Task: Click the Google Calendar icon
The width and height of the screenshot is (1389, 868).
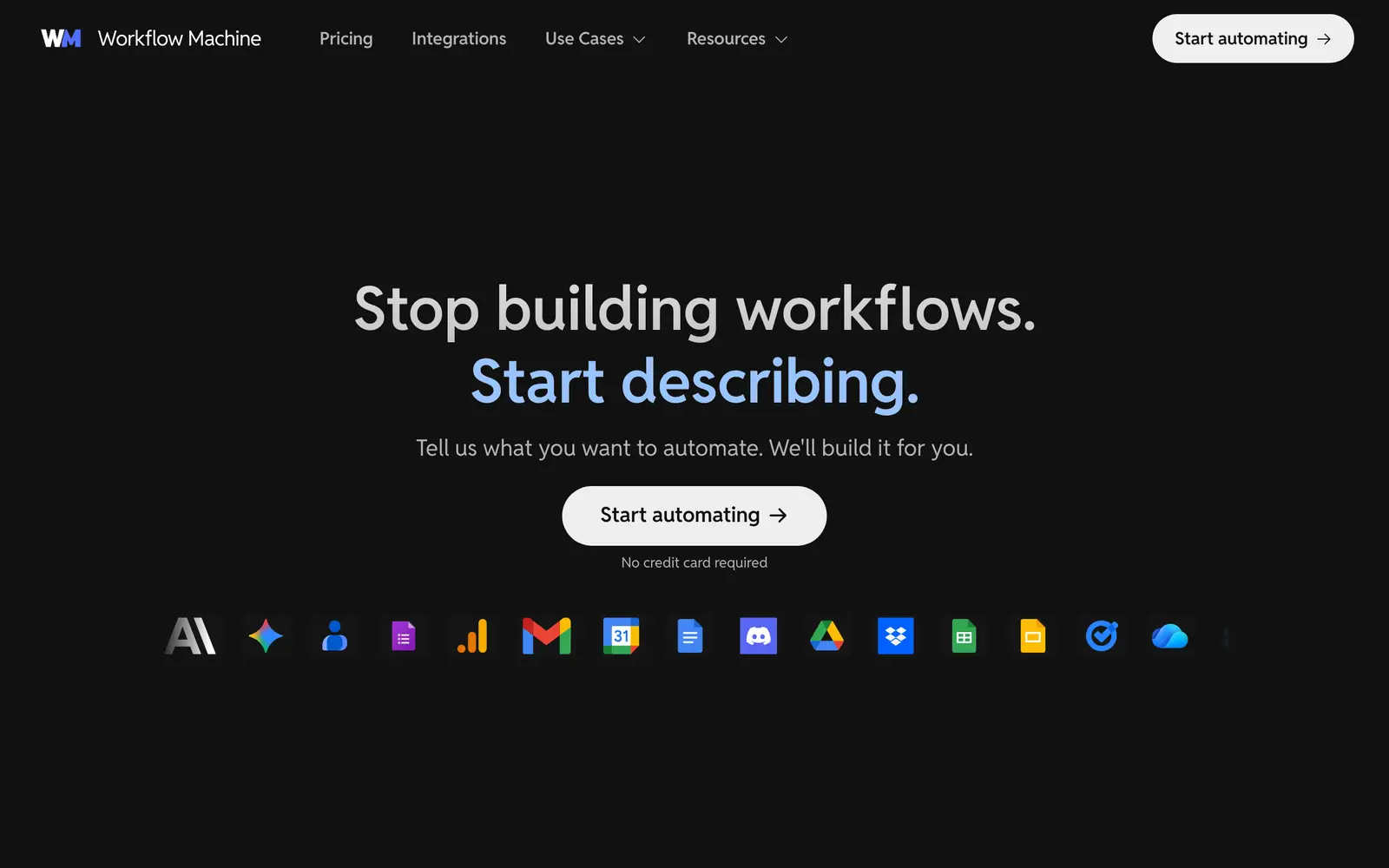Action: pos(622,636)
